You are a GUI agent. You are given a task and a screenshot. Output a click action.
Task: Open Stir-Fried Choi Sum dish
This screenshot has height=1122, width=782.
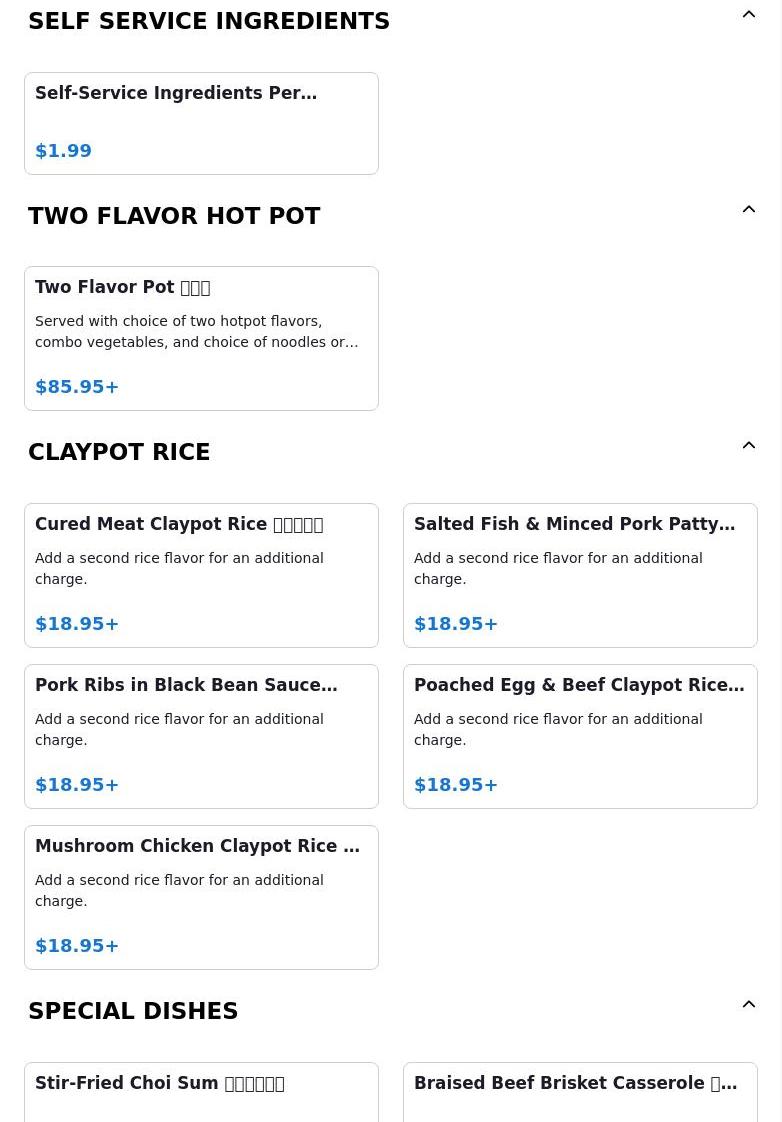(201, 1090)
